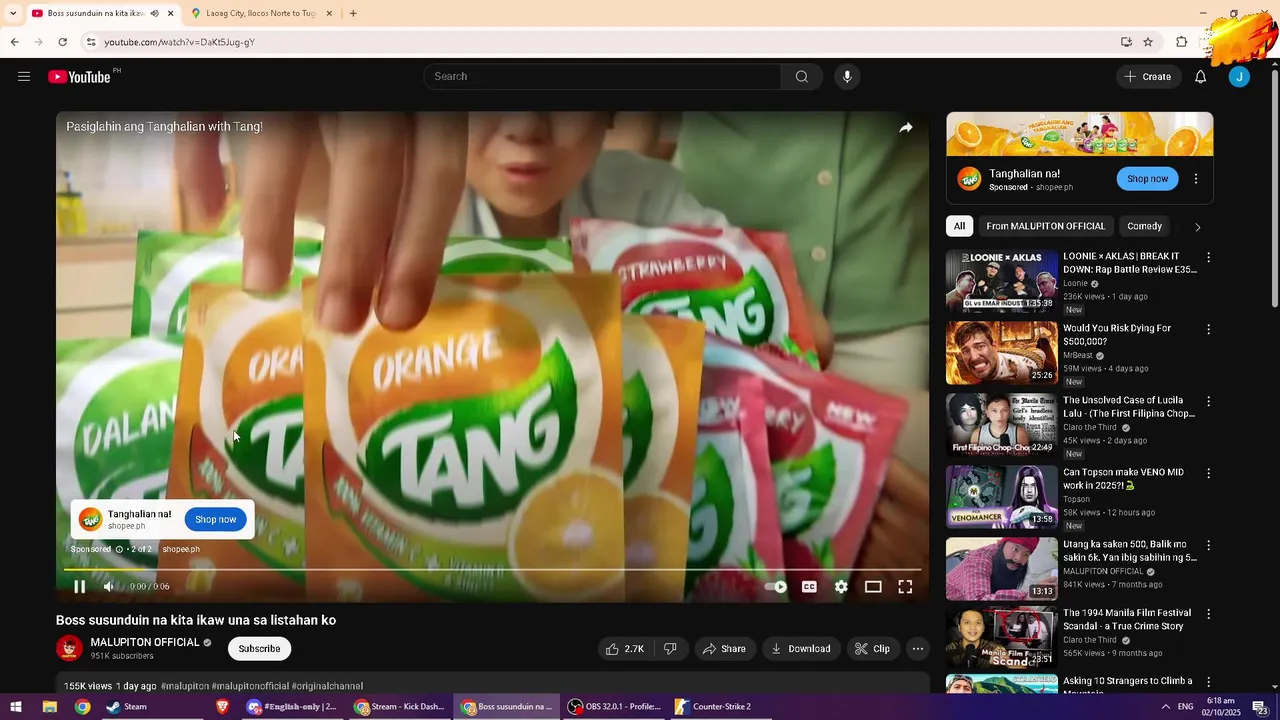Click the video progress bar

coord(492,570)
